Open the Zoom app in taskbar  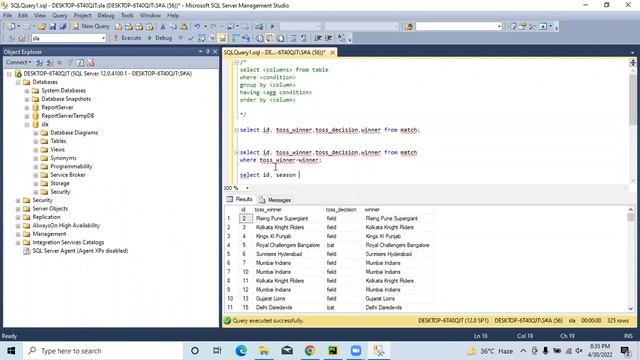point(356,351)
